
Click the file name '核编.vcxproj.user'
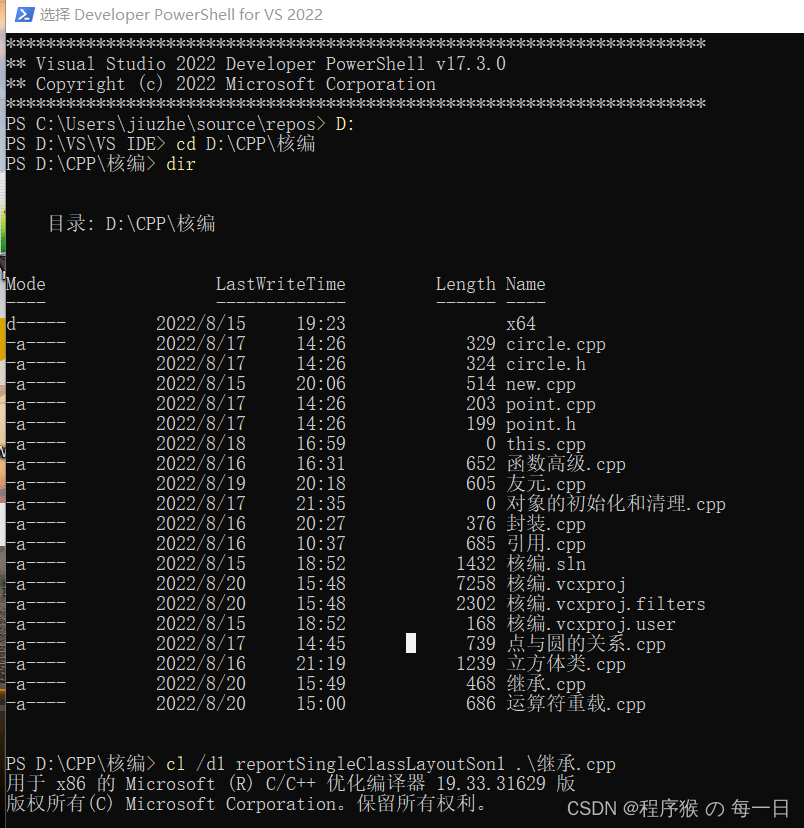coord(591,624)
